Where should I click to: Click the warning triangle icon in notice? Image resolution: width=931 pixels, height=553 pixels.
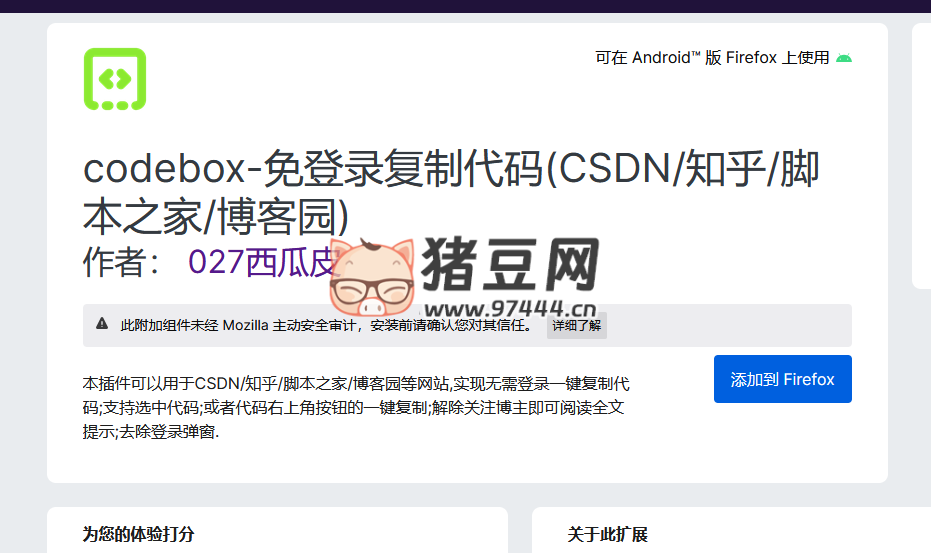click(102, 324)
